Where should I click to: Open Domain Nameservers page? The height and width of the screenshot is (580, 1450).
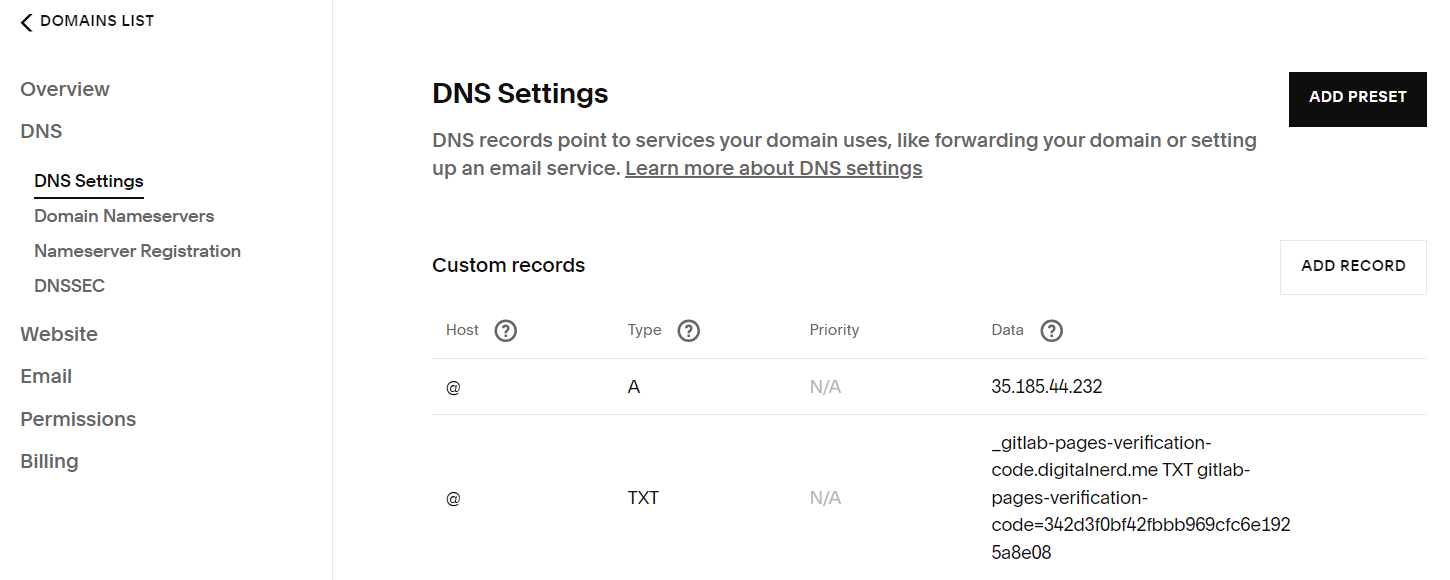[x=124, y=216]
